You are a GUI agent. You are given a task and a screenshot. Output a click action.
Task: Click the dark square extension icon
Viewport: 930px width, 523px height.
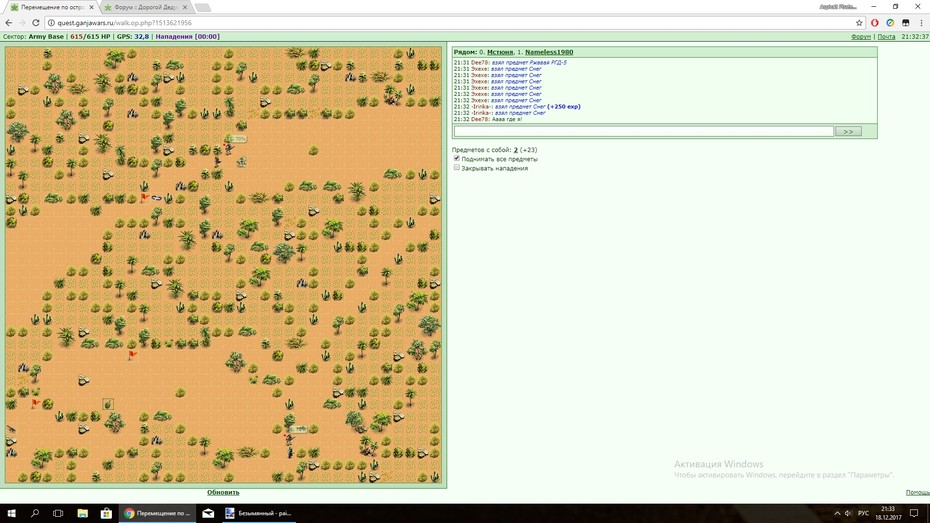coord(906,23)
